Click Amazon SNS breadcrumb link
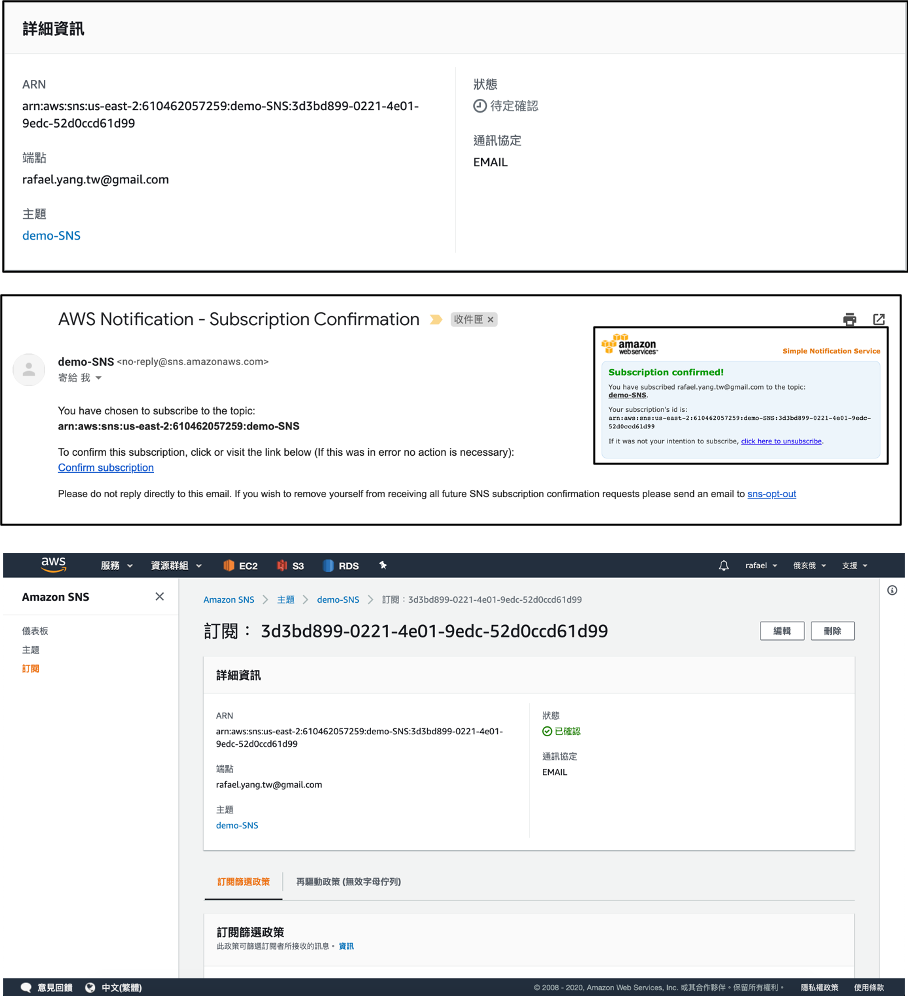Viewport: 908px width, 996px height. coord(229,600)
